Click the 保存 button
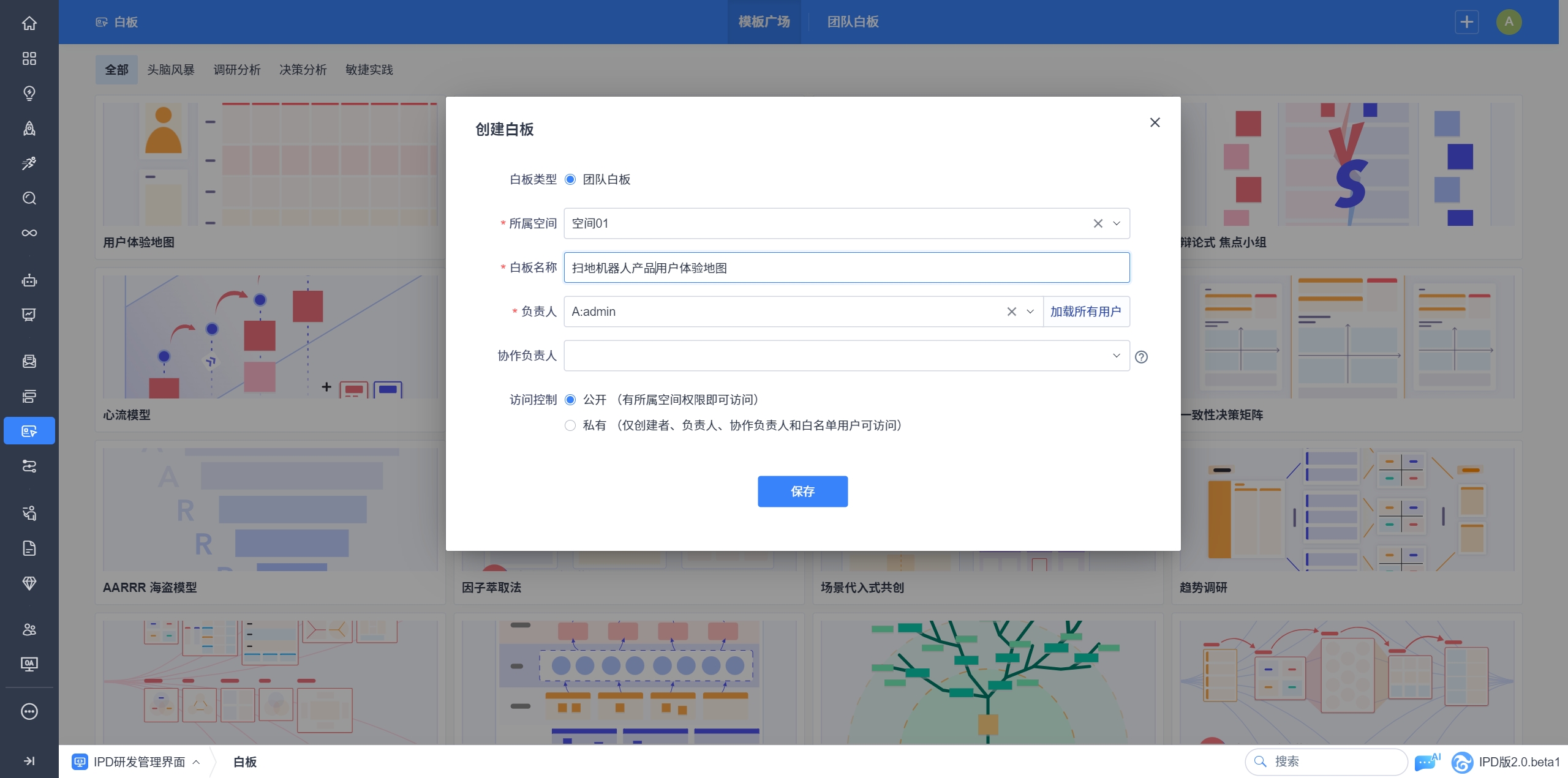The width and height of the screenshot is (1568, 778). pos(802,492)
